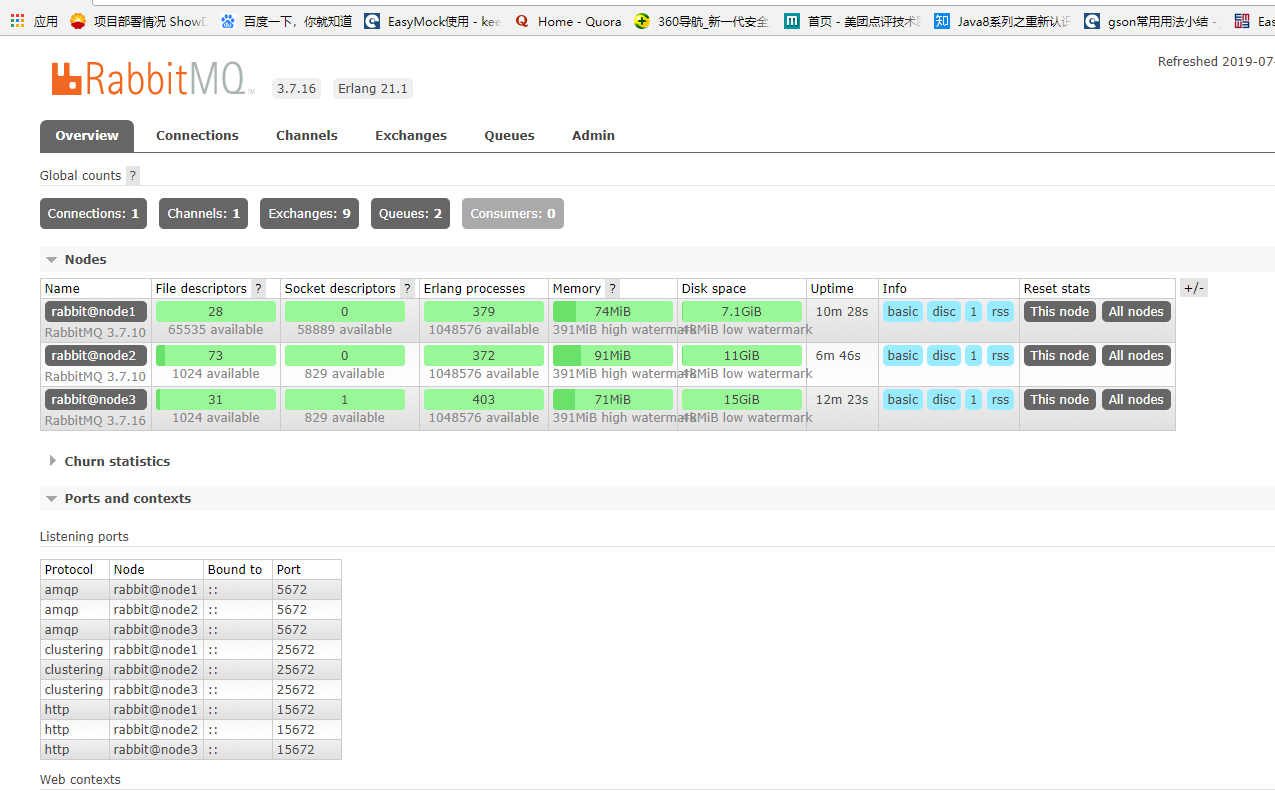
Task: Click the rss tag for rabbit@node3
Action: tap(1000, 399)
